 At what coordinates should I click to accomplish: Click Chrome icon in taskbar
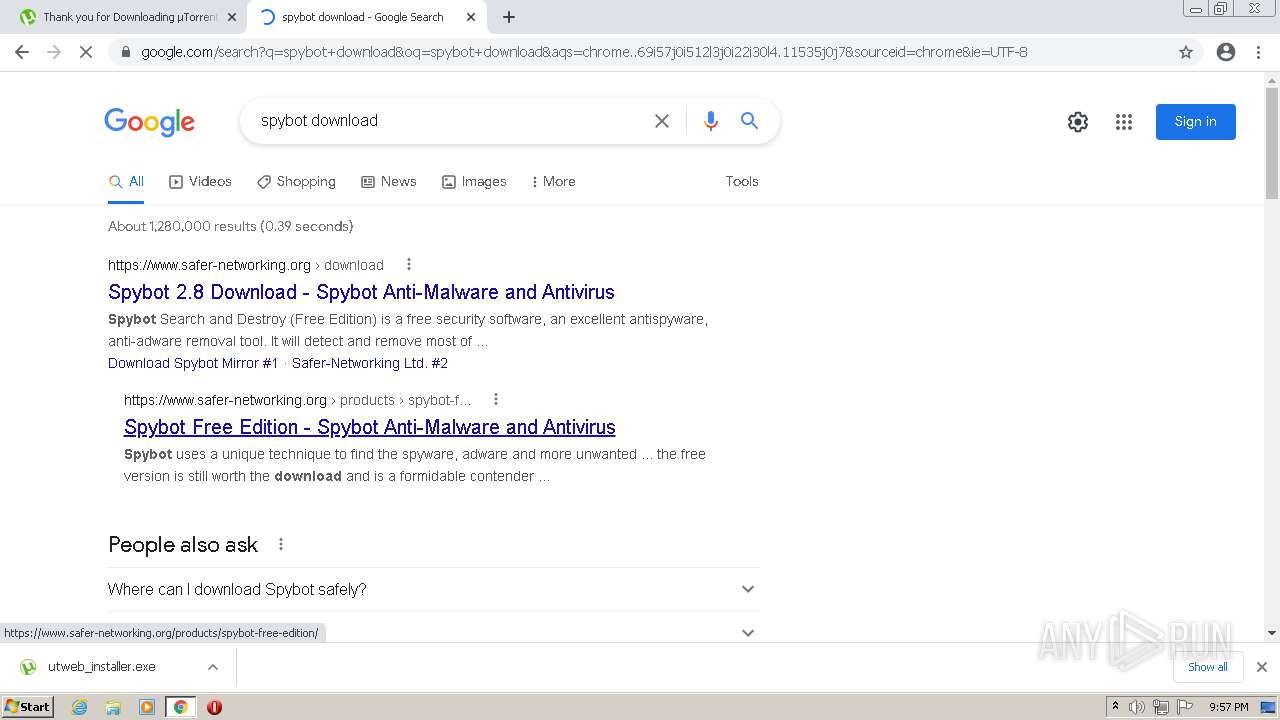pyautogui.click(x=180, y=707)
